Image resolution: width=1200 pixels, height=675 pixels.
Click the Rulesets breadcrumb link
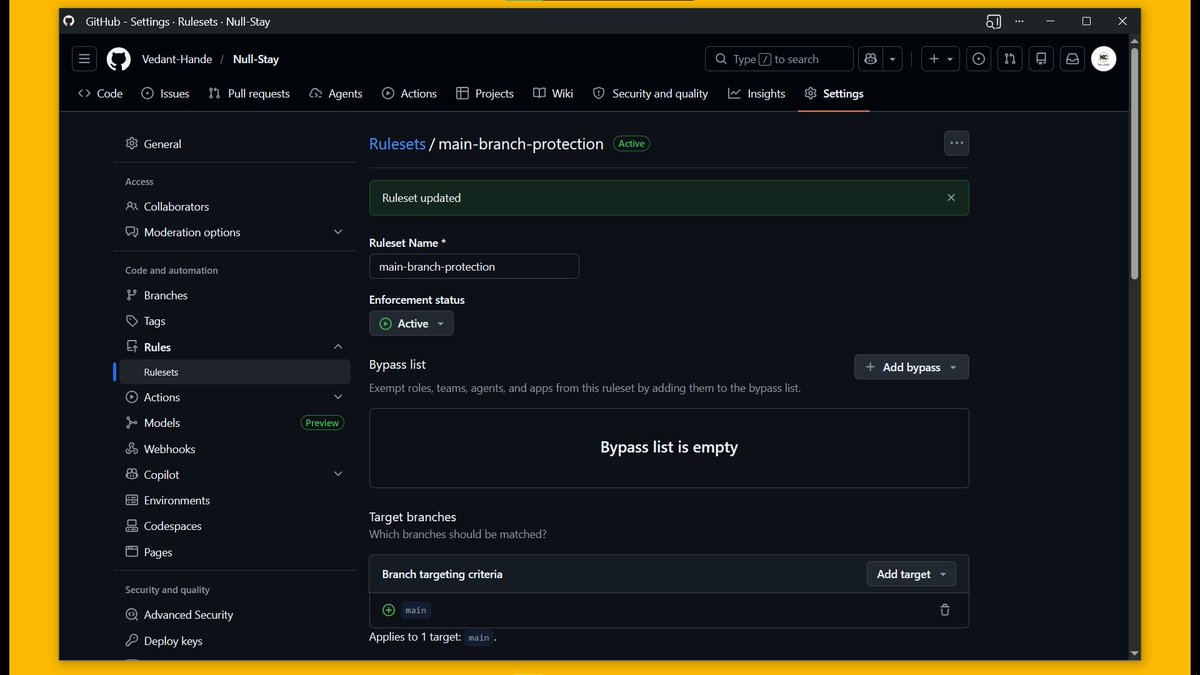397,144
